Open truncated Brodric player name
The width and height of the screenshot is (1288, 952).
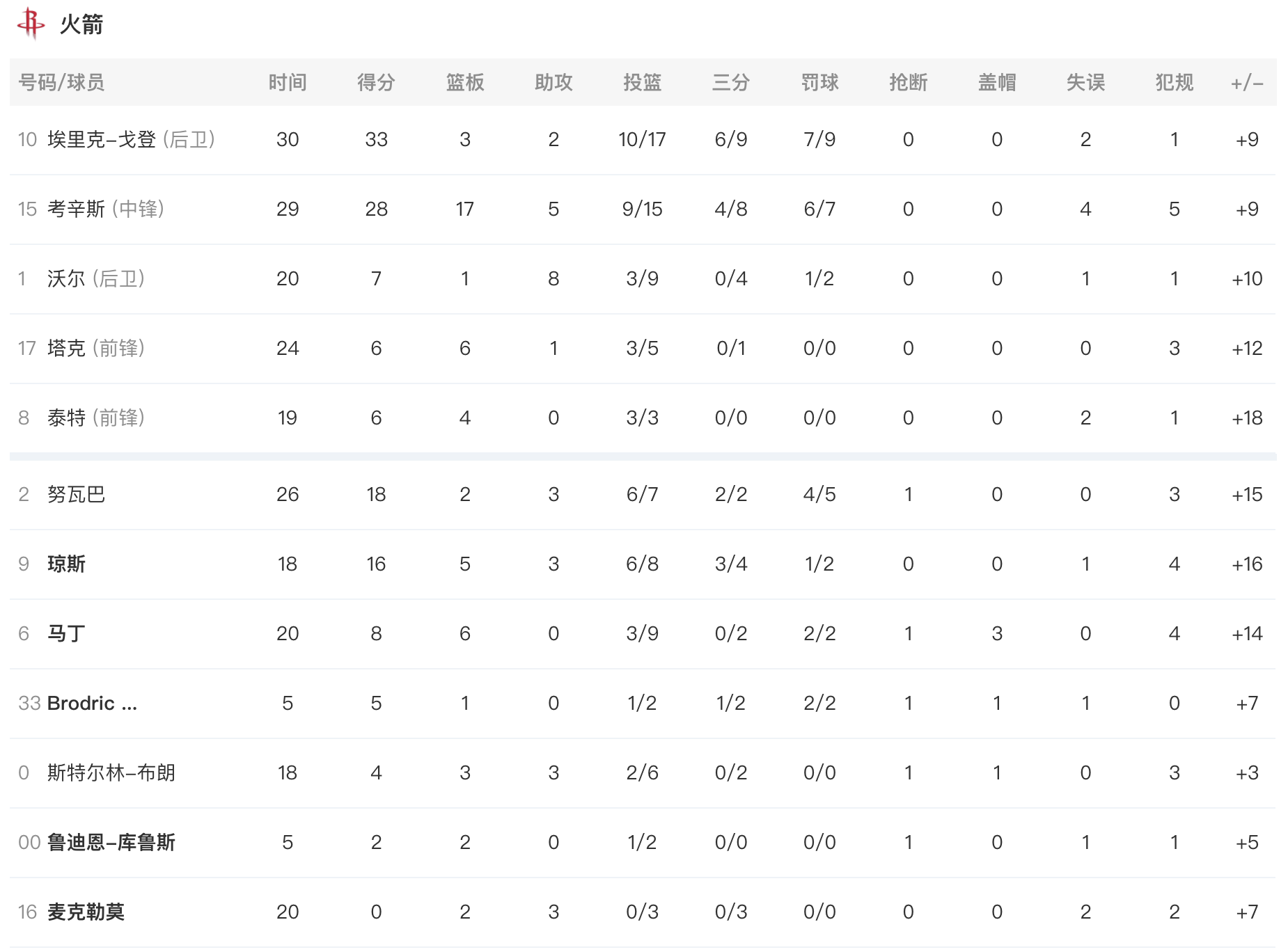pos(92,704)
